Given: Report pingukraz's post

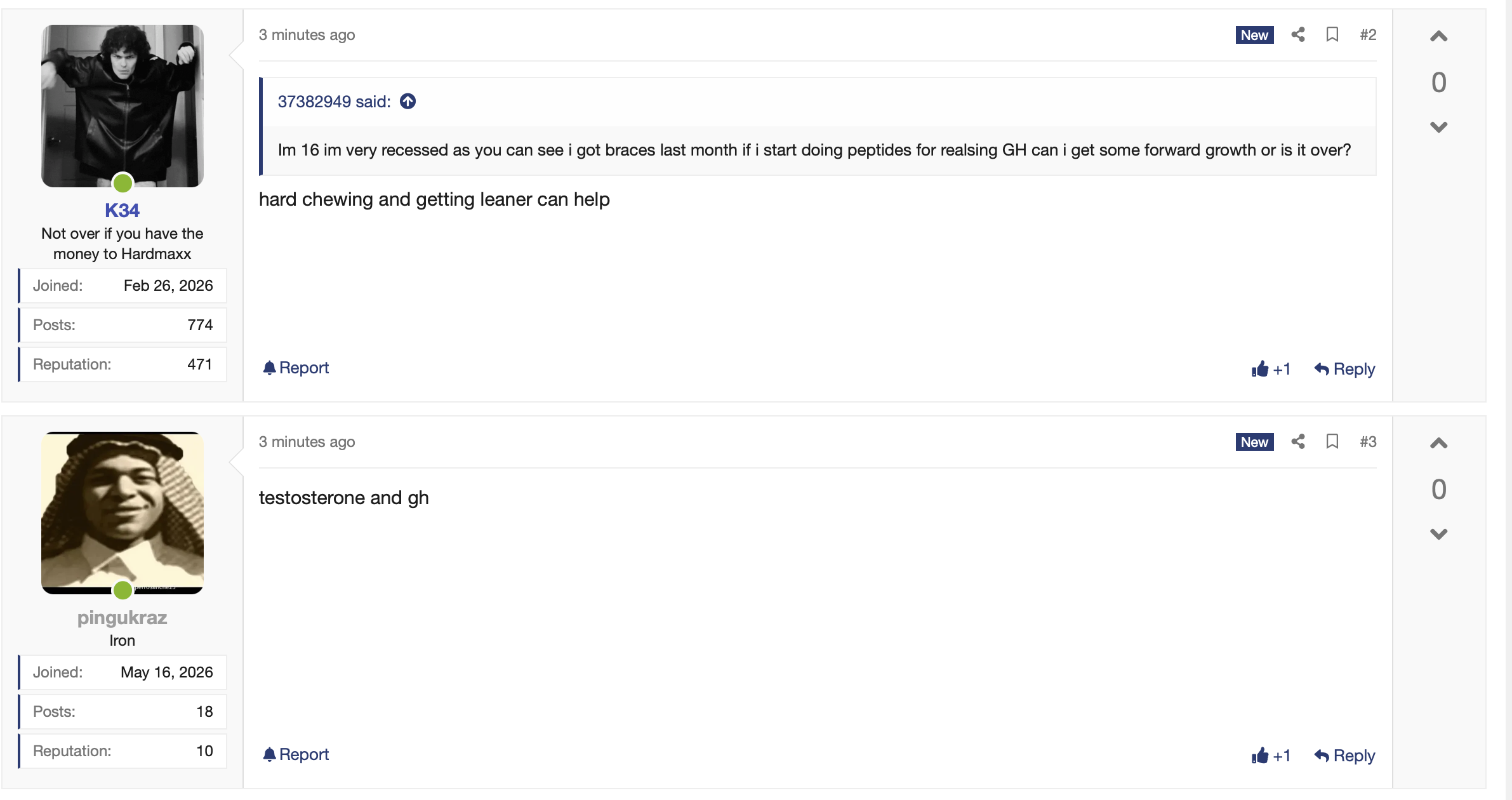Looking at the screenshot, I should (296, 754).
